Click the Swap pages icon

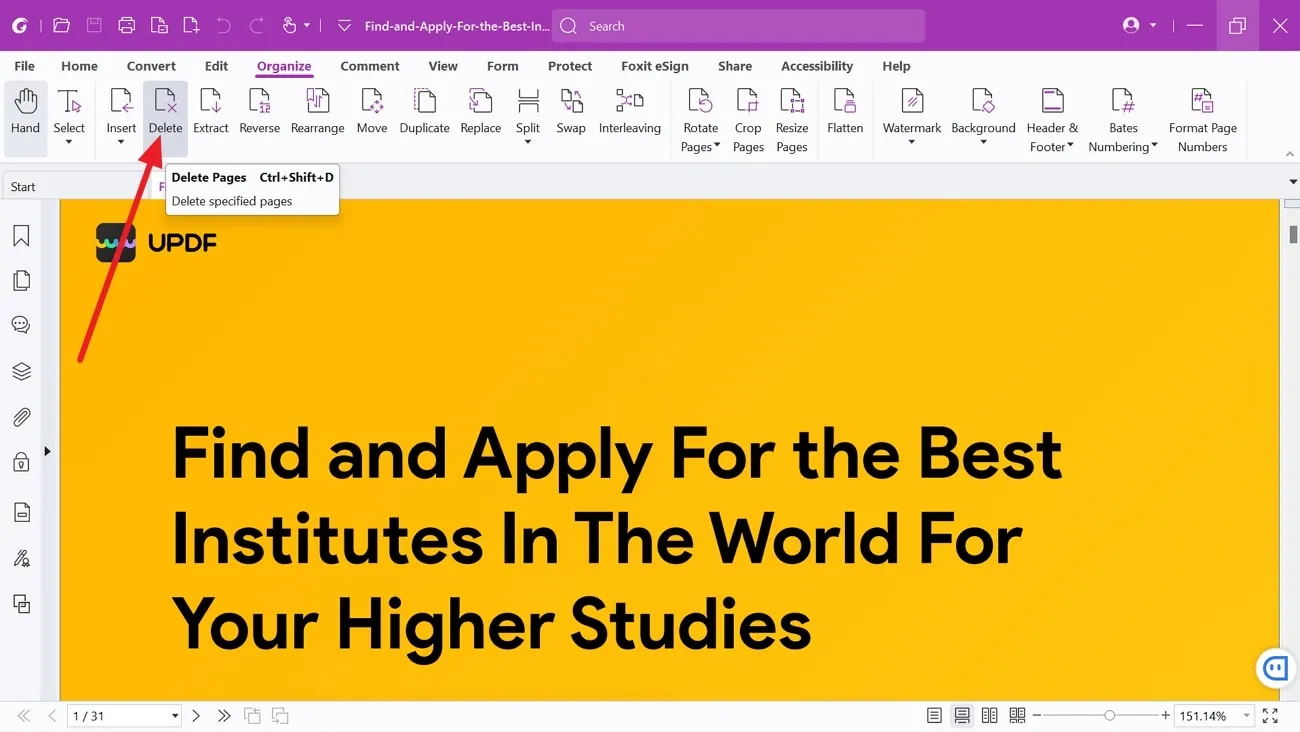click(x=571, y=102)
